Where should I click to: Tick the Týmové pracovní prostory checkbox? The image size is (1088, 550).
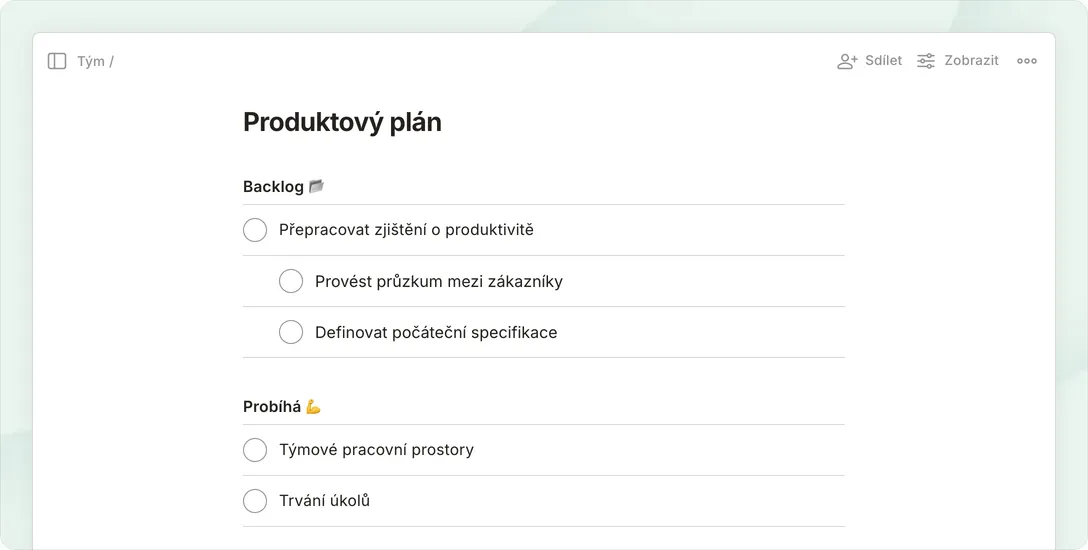pos(255,450)
